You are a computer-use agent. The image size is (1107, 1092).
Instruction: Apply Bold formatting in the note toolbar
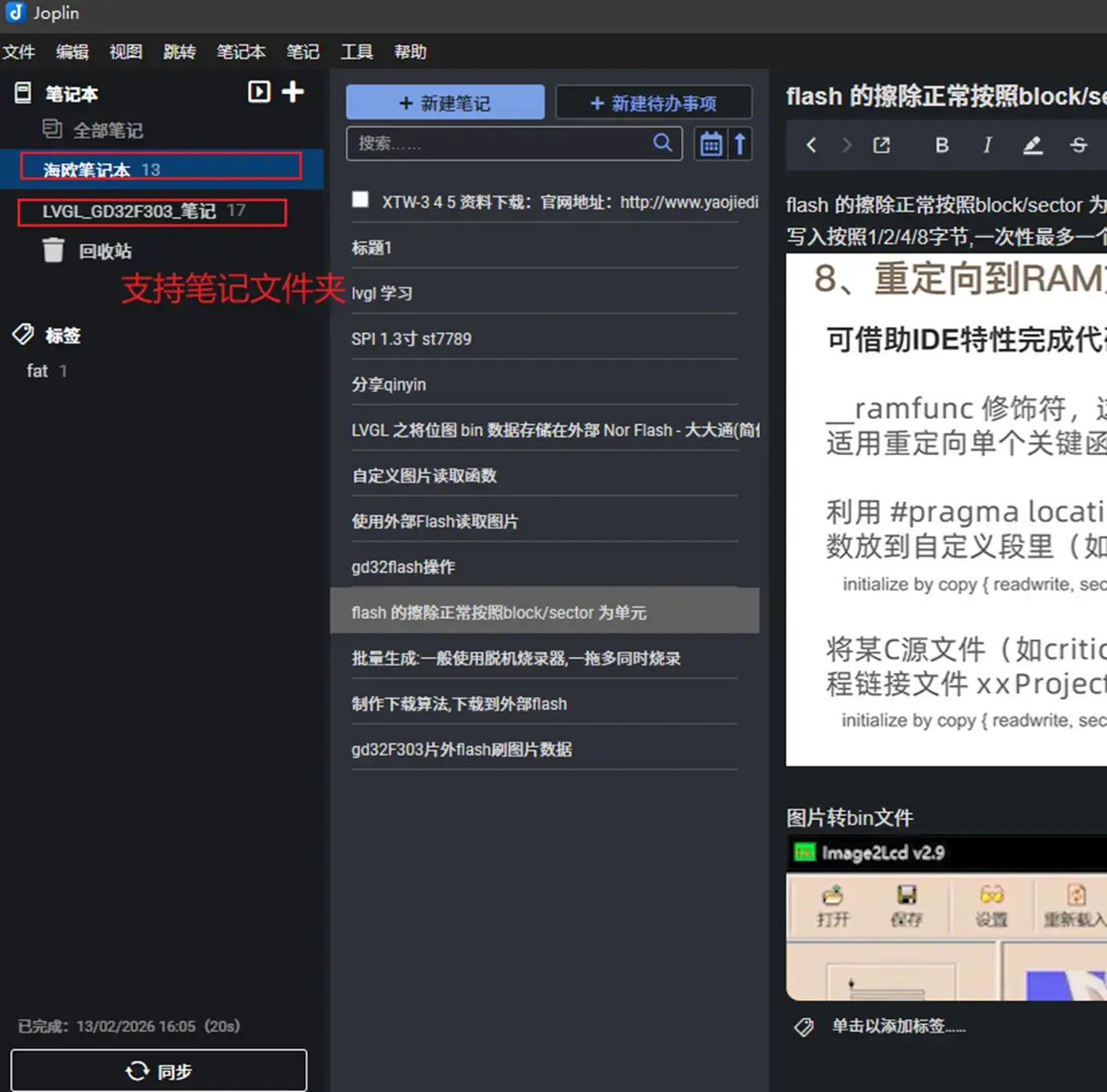pos(941,144)
